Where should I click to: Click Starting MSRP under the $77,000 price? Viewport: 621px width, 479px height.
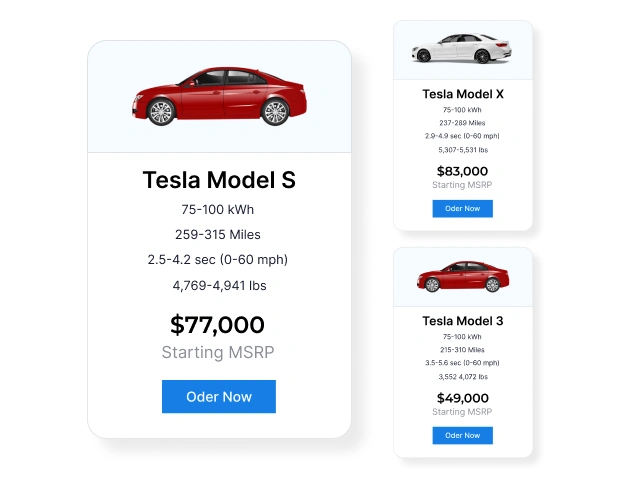(x=218, y=353)
